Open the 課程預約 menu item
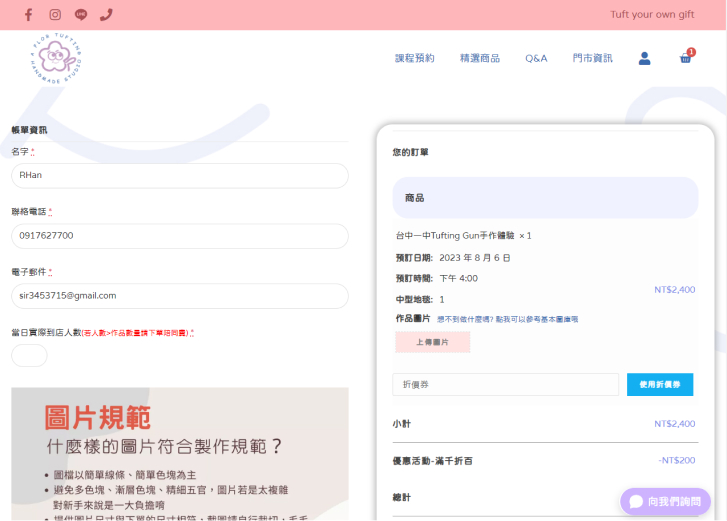 tap(414, 58)
